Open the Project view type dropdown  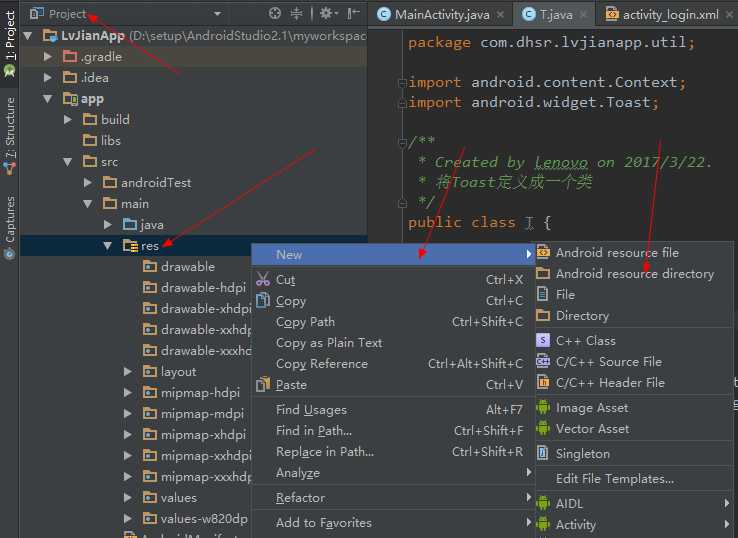(x=217, y=14)
